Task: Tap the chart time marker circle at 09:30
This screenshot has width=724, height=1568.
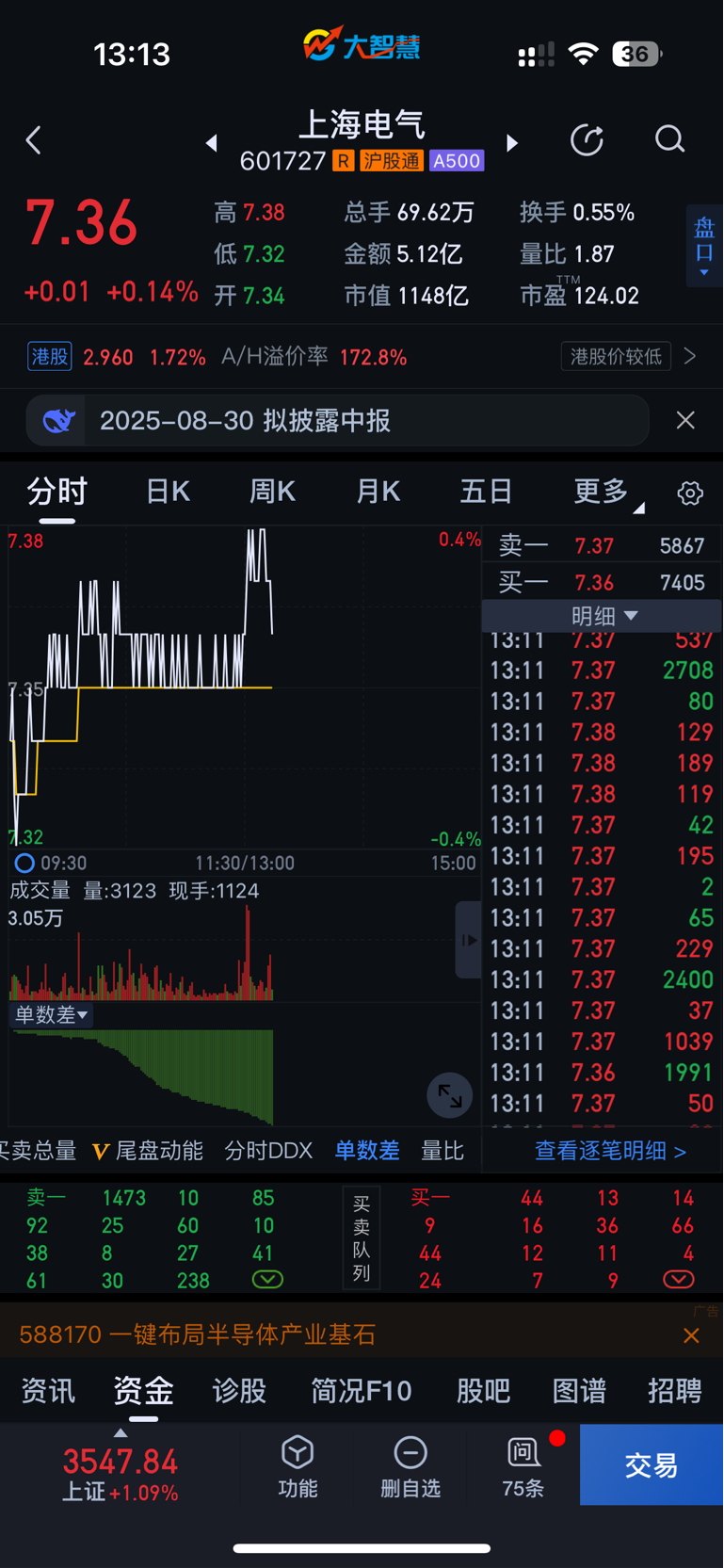Action: (24, 863)
